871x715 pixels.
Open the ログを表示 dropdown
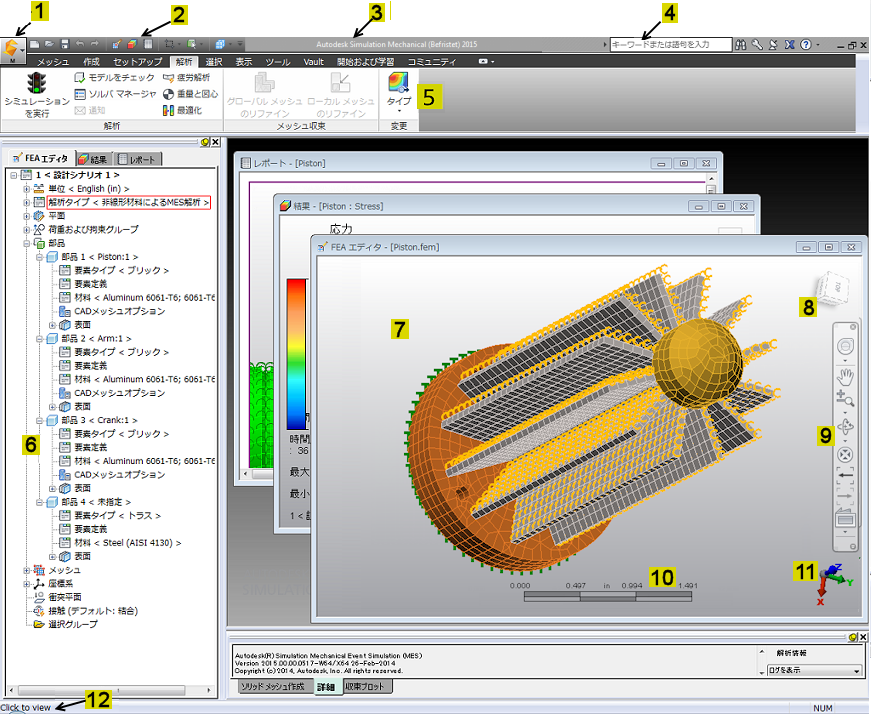pyautogui.click(x=814, y=671)
